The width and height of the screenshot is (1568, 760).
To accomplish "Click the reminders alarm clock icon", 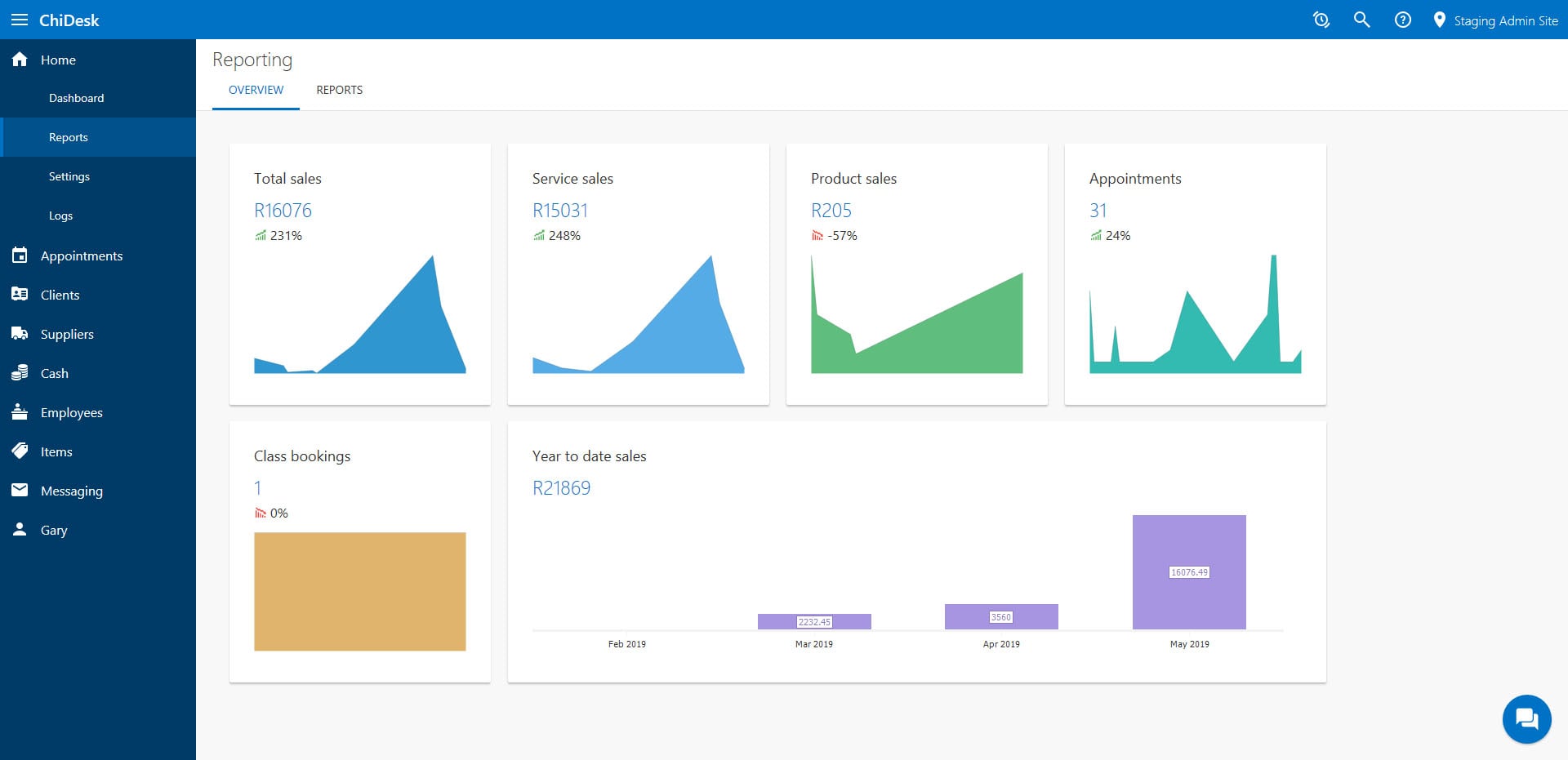I will (x=1321, y=19).
